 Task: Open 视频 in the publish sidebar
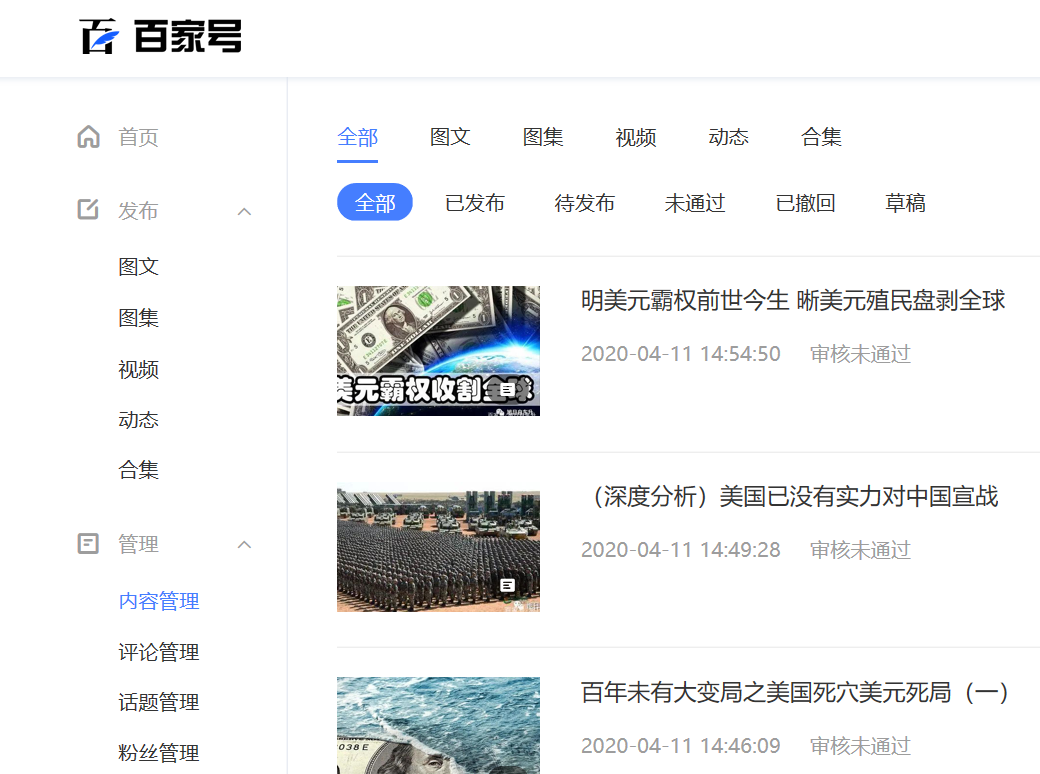point(138,369)
